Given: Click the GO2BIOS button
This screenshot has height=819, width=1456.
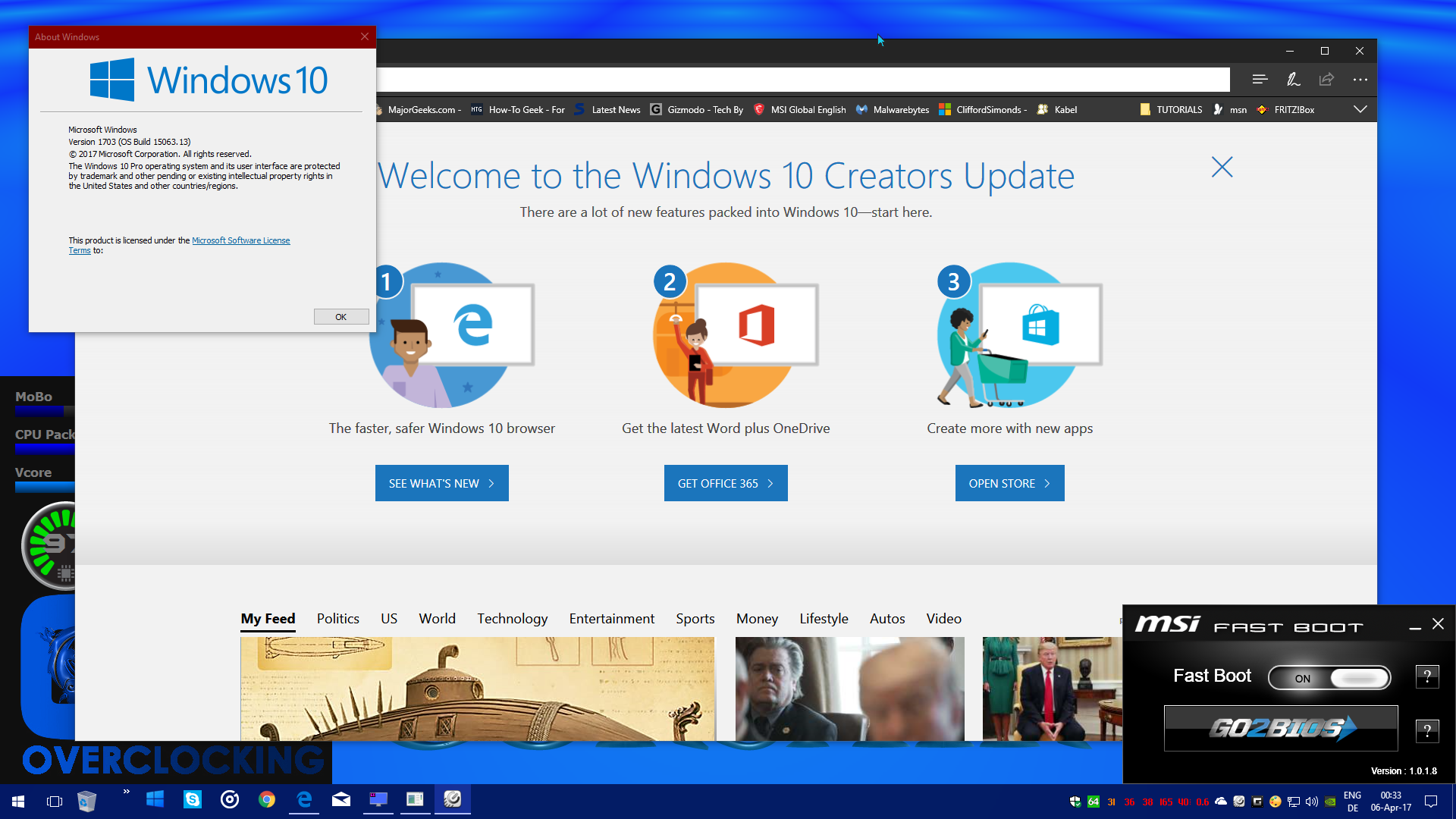Looking at the screenshot, I should click(x=1281, y=729).
